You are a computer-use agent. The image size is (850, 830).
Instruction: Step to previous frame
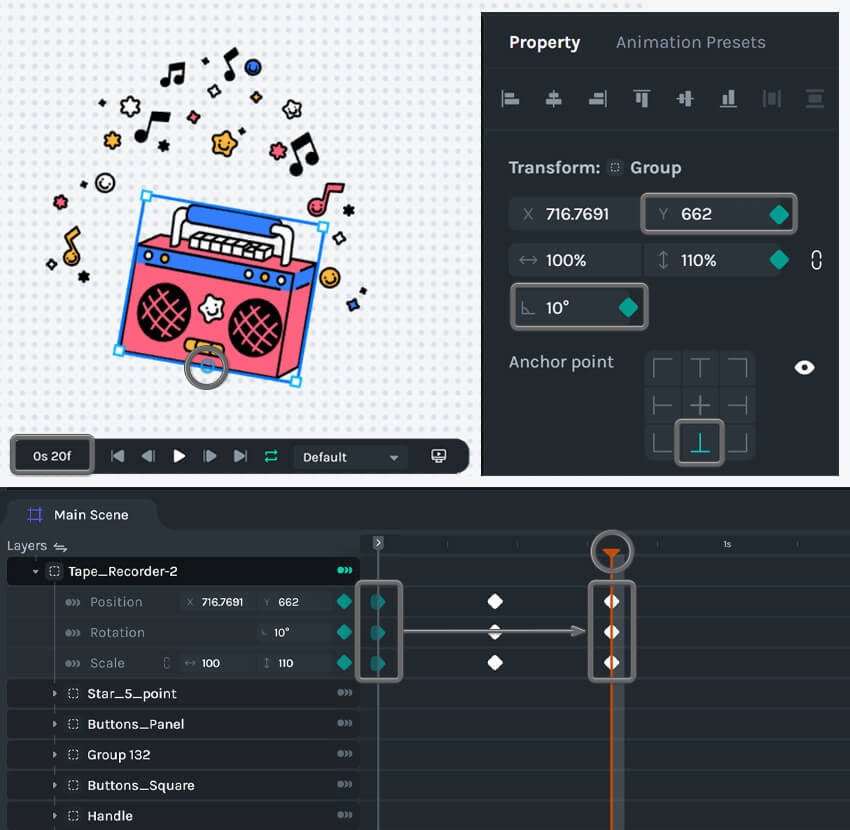(148, 456)
